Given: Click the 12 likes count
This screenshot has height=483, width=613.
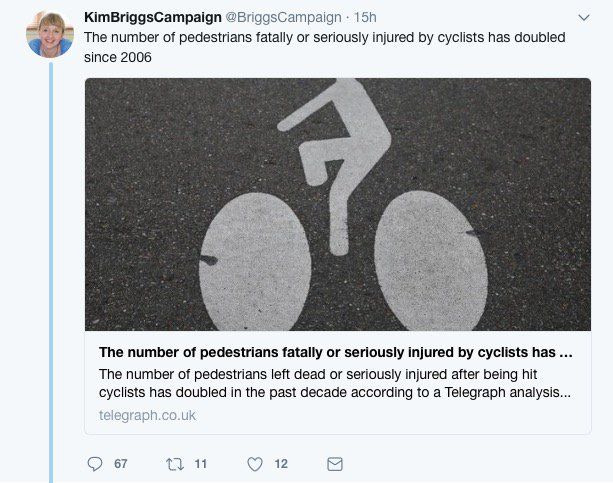Looking at the screenshot, I should click(x=280, y=464).
